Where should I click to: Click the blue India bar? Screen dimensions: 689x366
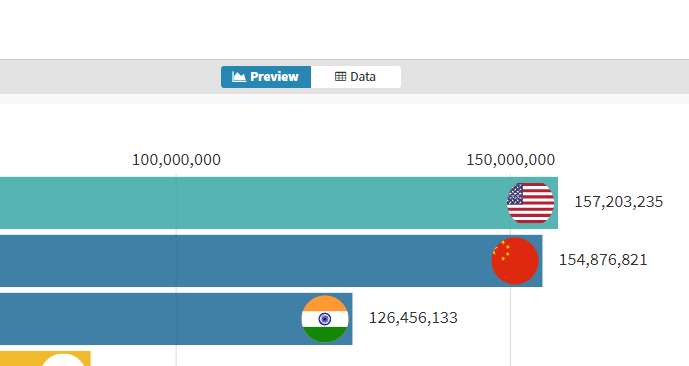tap(176, 319)
